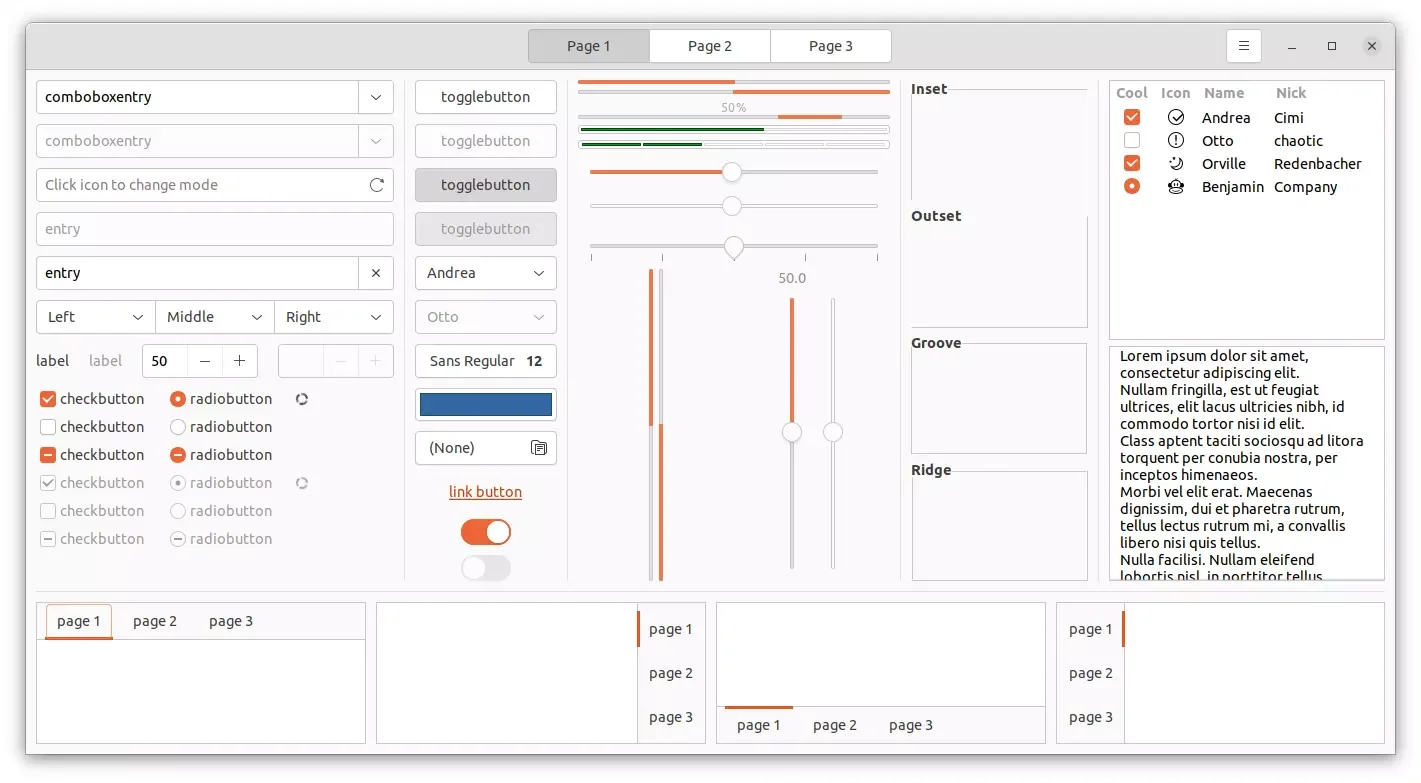Click the clear icon inside the entry field
The image size is (1421, 783).
click(x=377, y=273)
